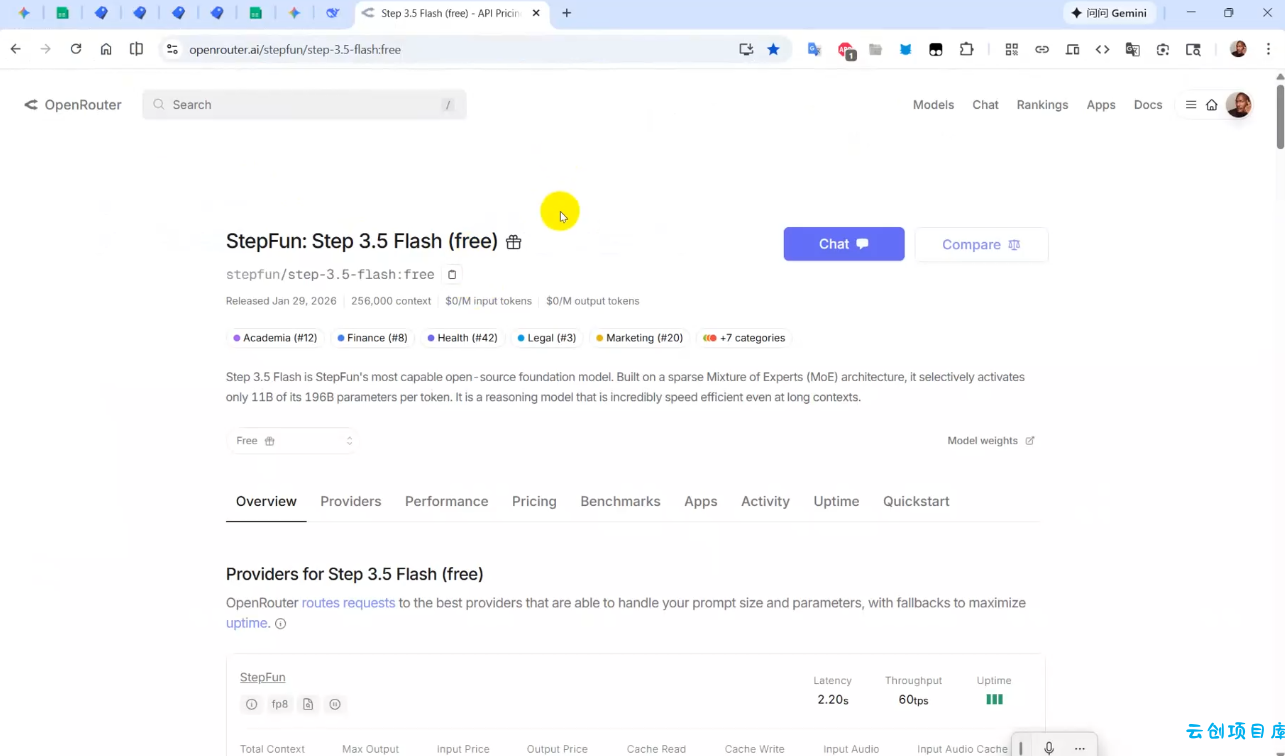
Task: Bookmark this page with the star icon
Action: coord(773,49)
